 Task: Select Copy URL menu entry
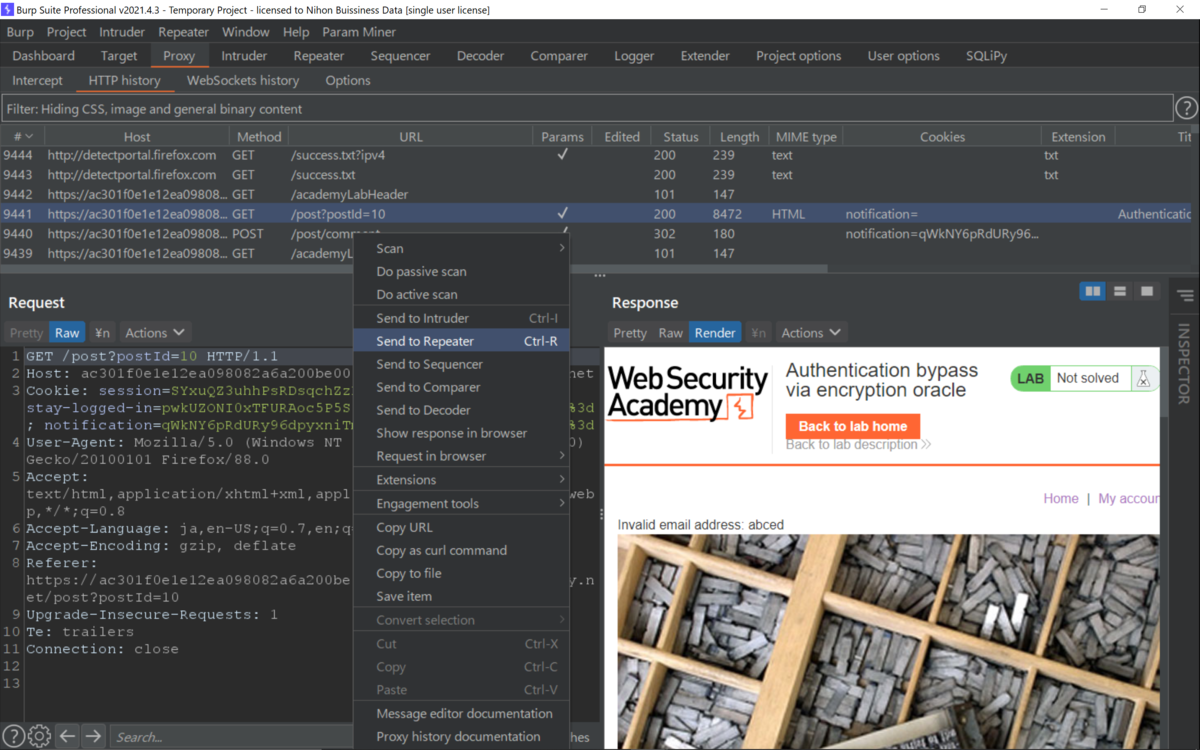(x=461, y=527)
